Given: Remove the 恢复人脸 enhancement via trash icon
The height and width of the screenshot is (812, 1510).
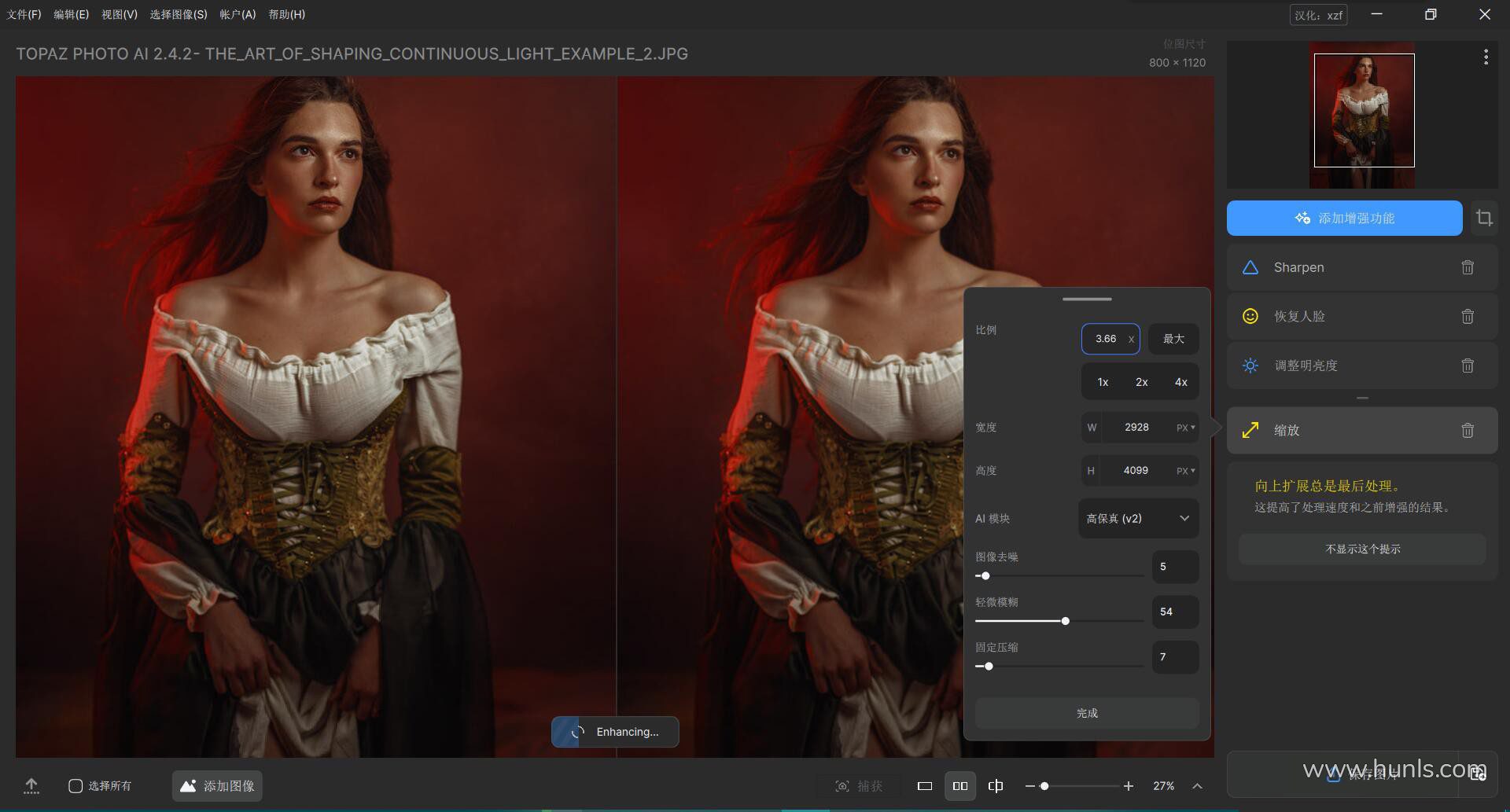Looking at the screenshot, I should 1467,317.
